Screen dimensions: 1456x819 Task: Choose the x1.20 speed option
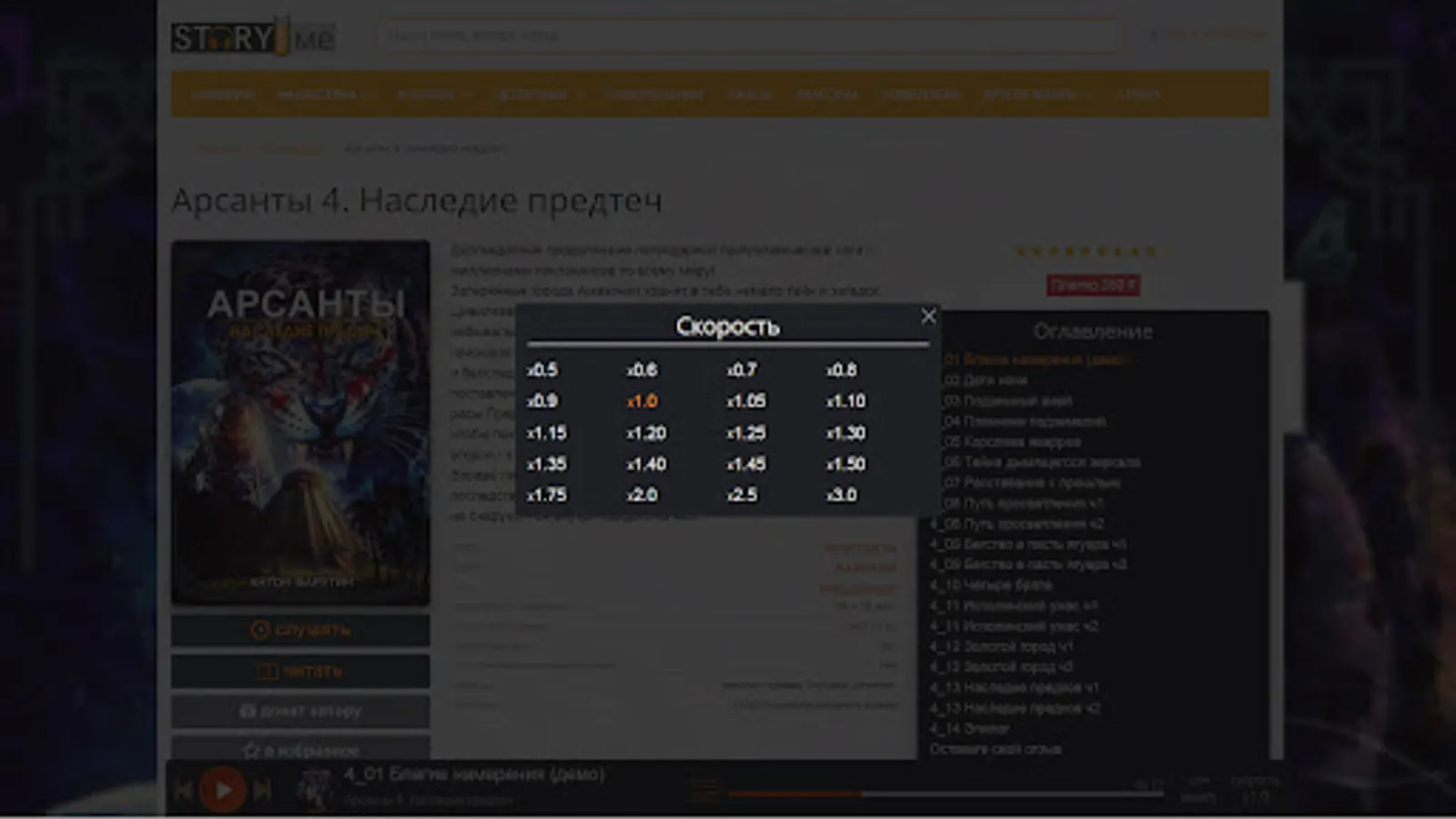647,433
